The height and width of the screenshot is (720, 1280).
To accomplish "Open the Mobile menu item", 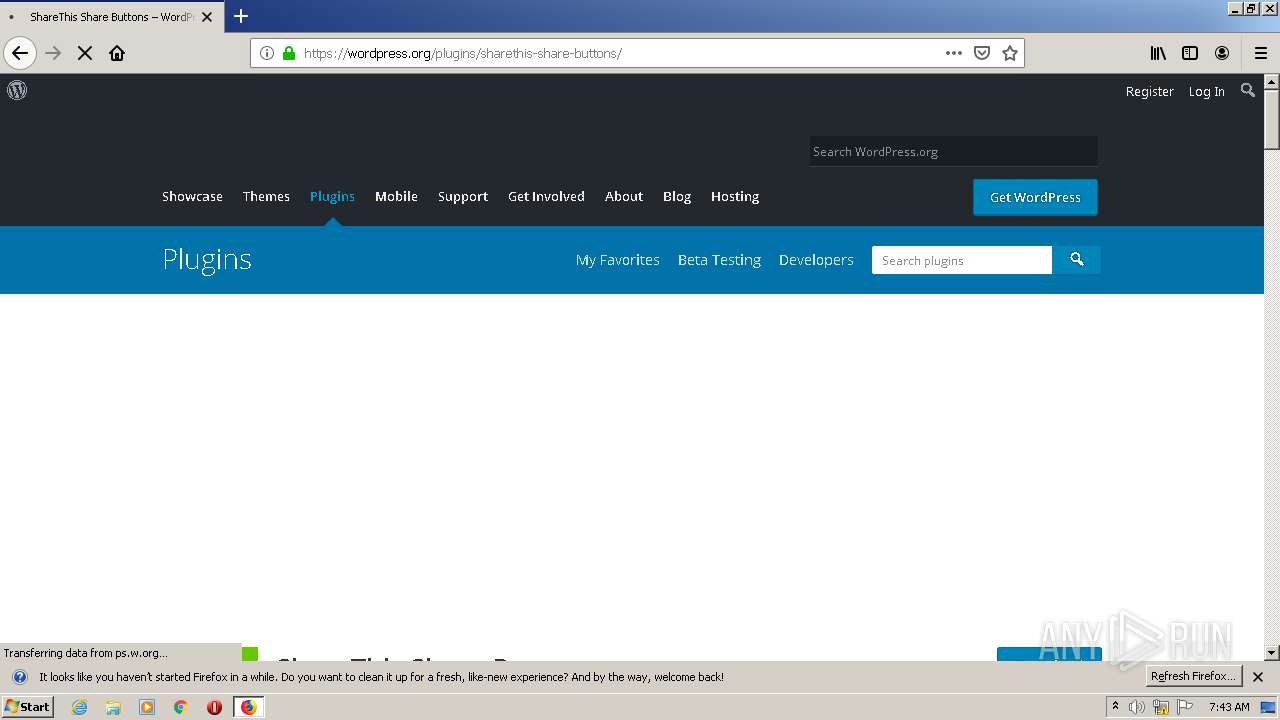I will (x=396, y=197).
